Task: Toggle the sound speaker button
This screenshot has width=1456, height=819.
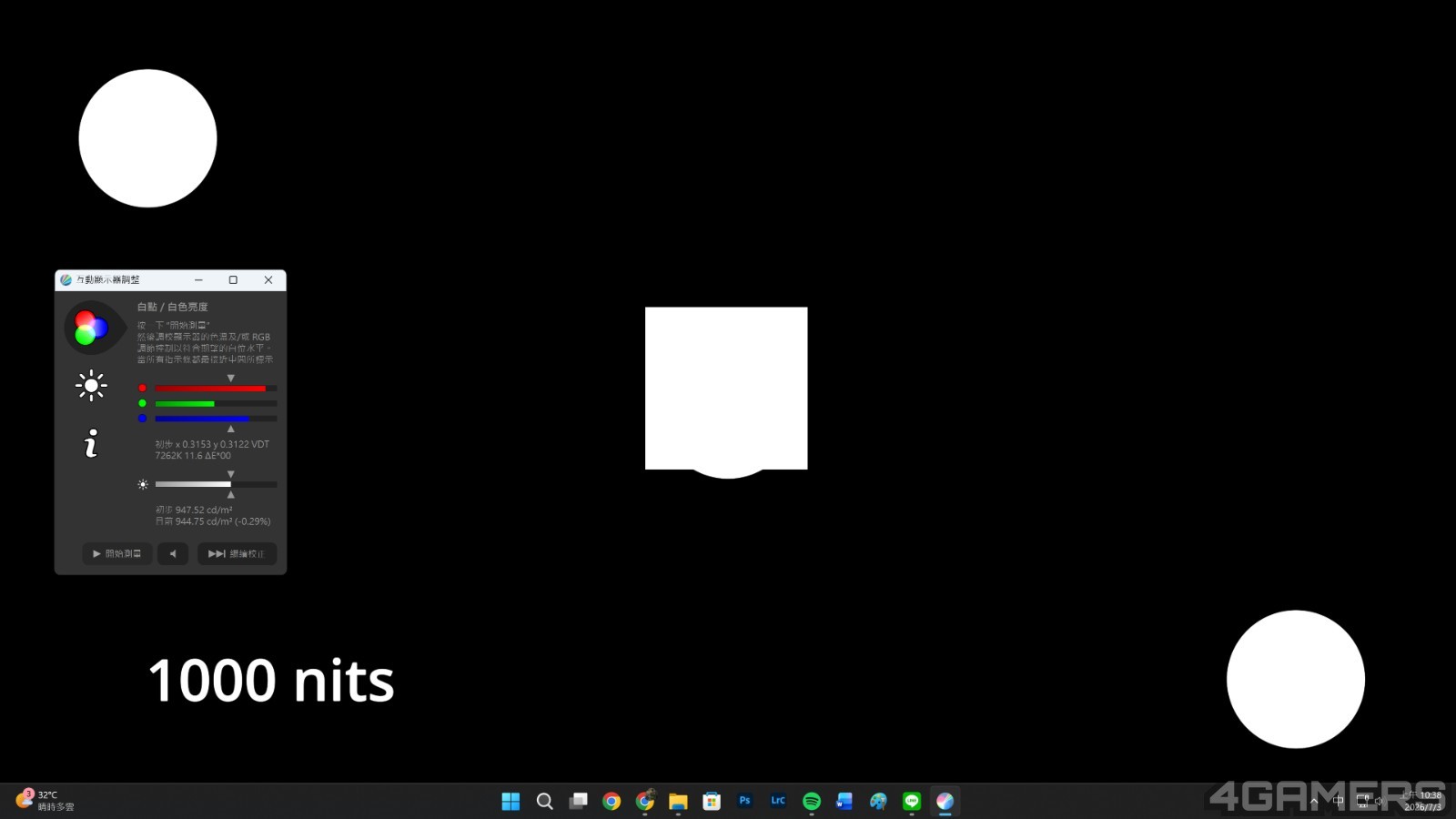Action: [x=173, y=553]
